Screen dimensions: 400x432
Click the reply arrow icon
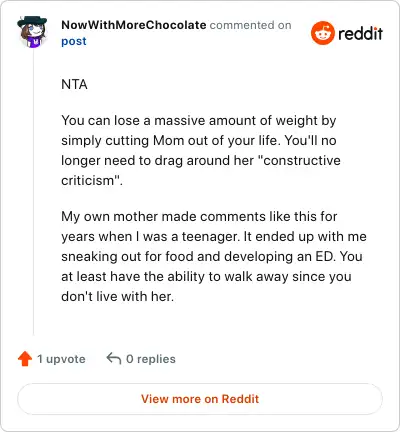114,359
